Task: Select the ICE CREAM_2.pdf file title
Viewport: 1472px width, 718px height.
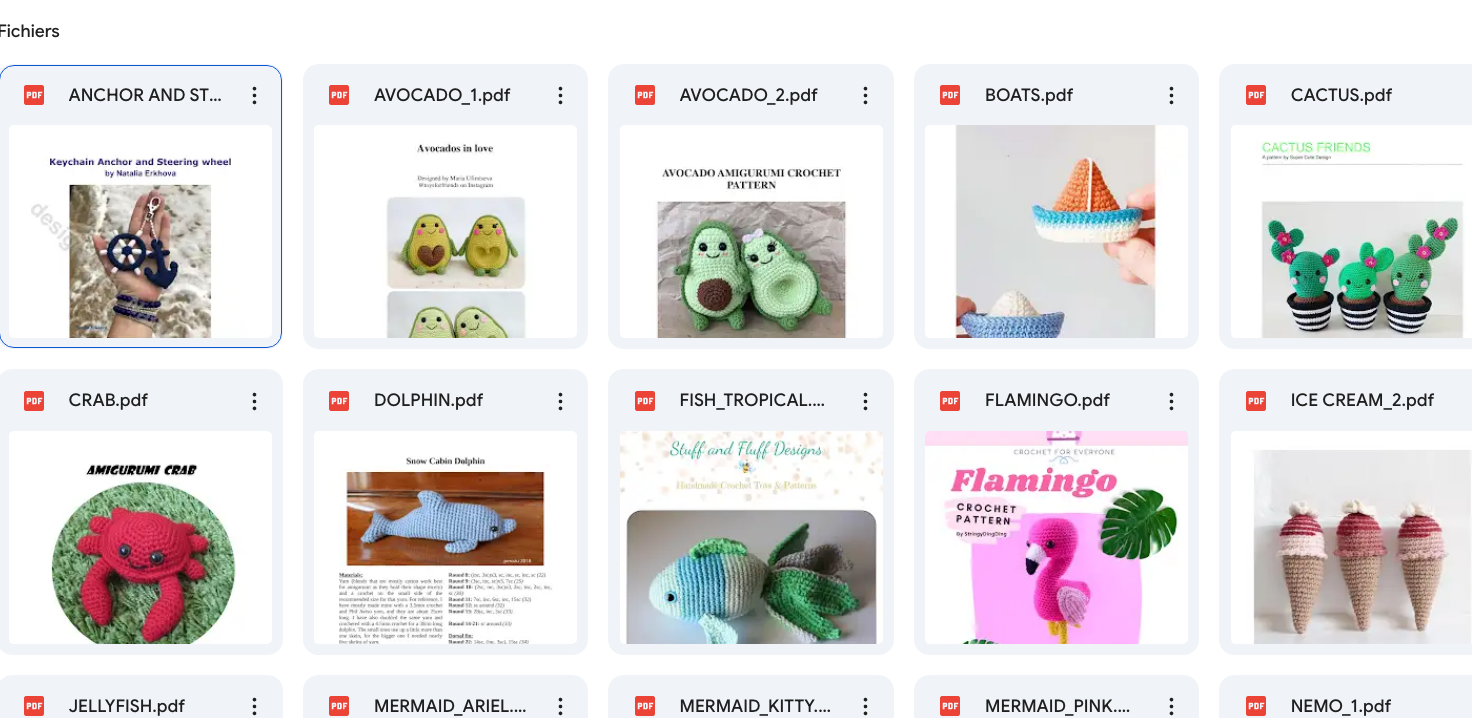Action: click(1362, 400)
